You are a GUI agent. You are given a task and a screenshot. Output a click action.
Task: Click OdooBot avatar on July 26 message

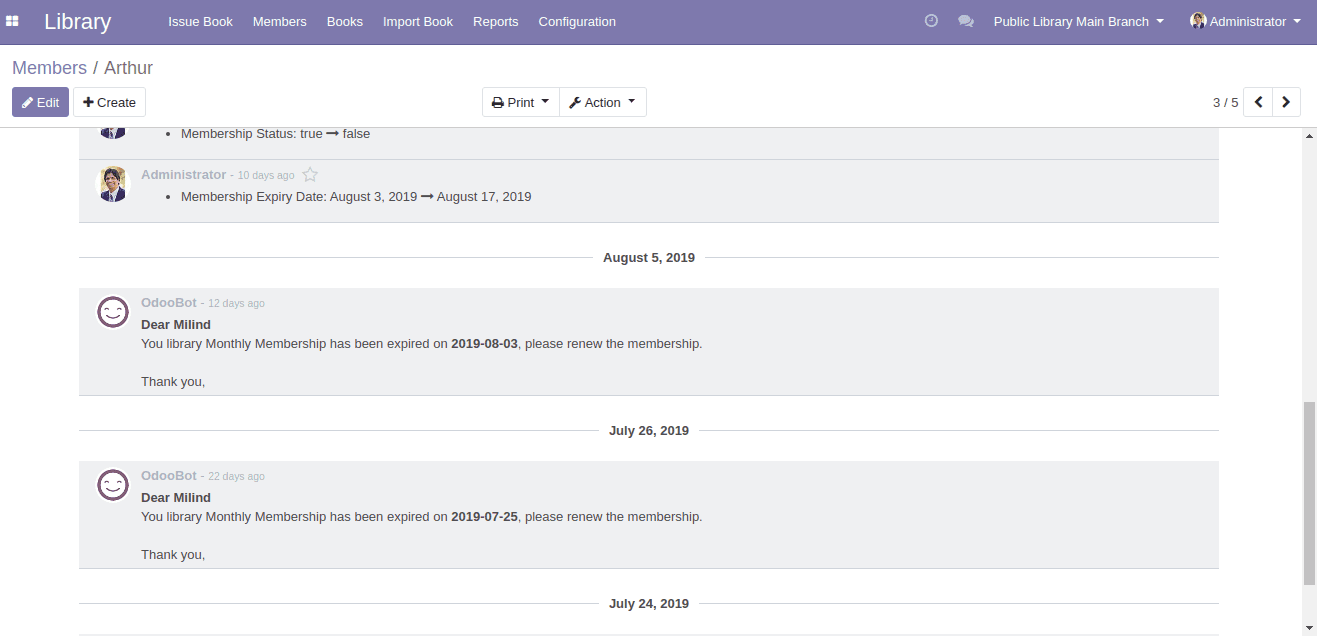coord(113,485)
